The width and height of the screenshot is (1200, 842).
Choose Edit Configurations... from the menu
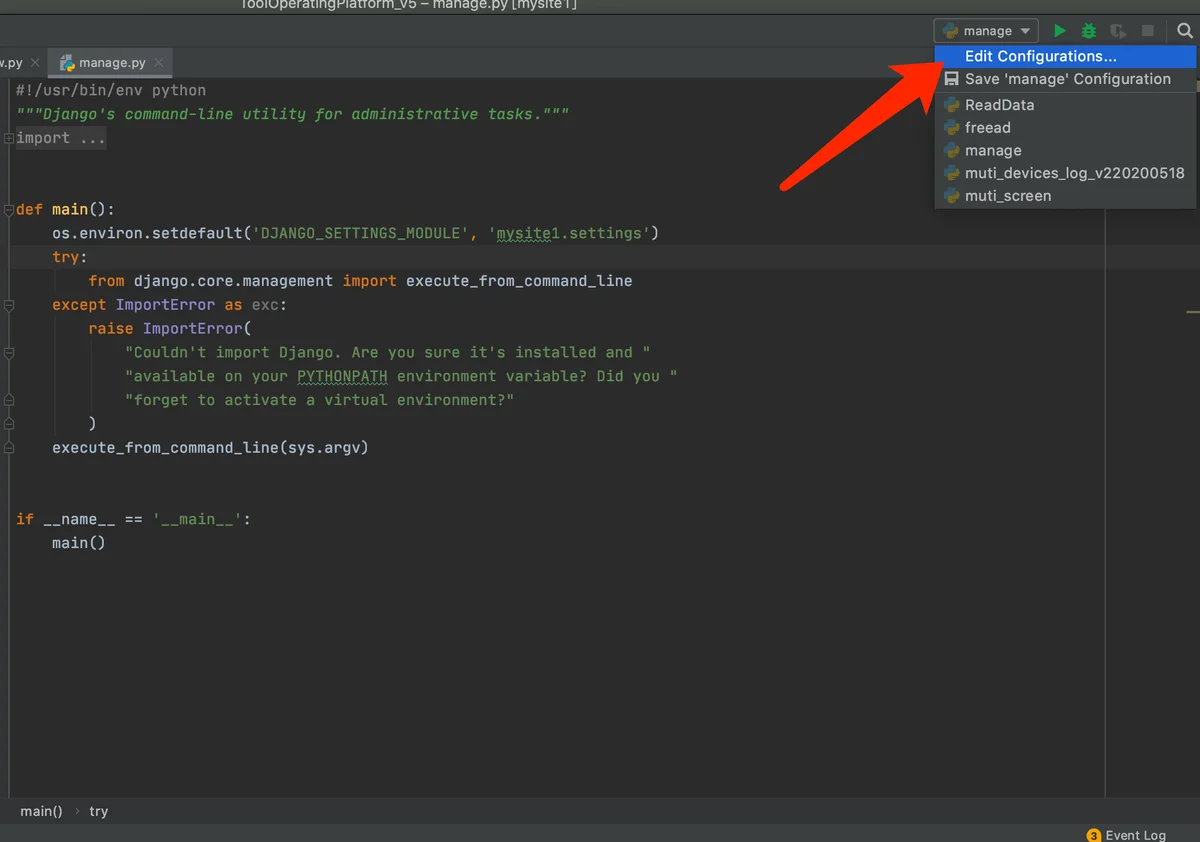(x=1065, y=57)
